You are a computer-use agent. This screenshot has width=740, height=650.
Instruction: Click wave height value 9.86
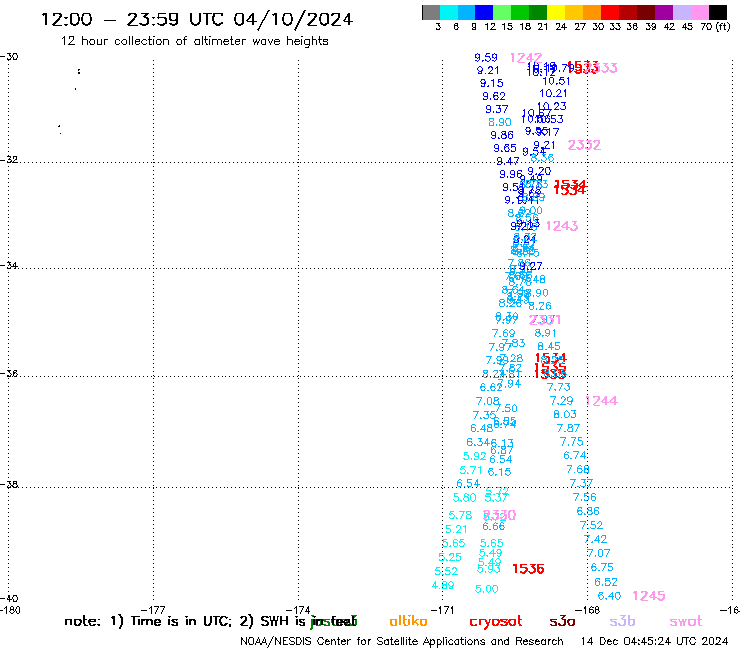coord(502,135)
